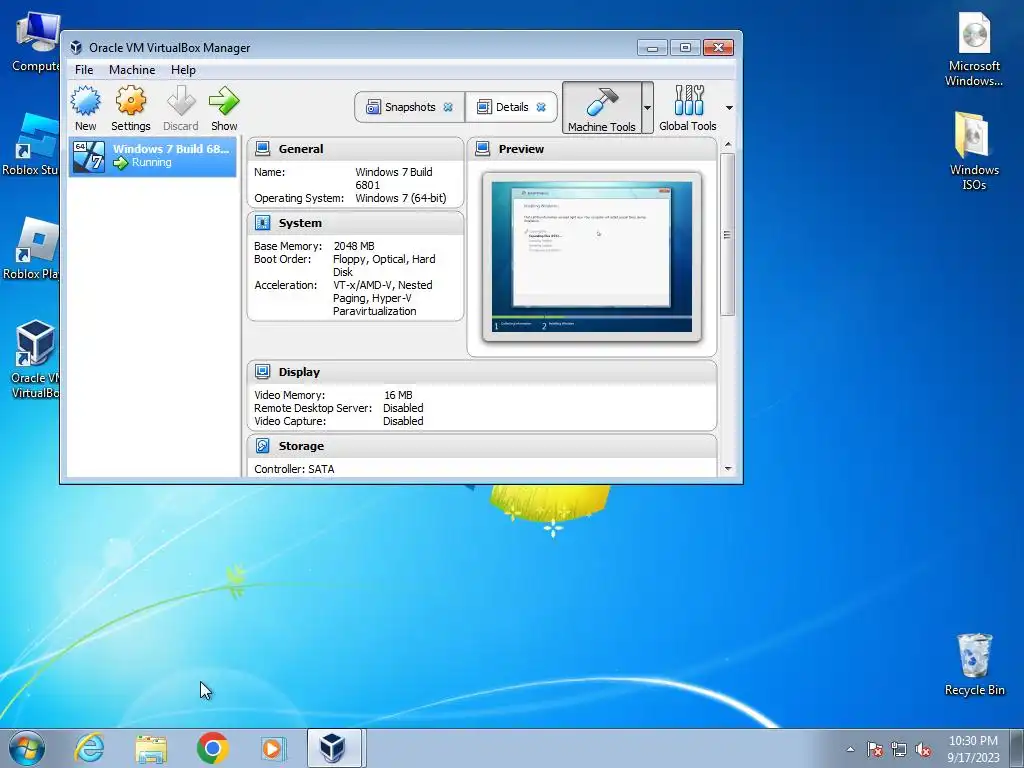Viewport: 1024px width, 768px height.
Task: Open the Machine Tools hammer button
Action: [601, 108]
